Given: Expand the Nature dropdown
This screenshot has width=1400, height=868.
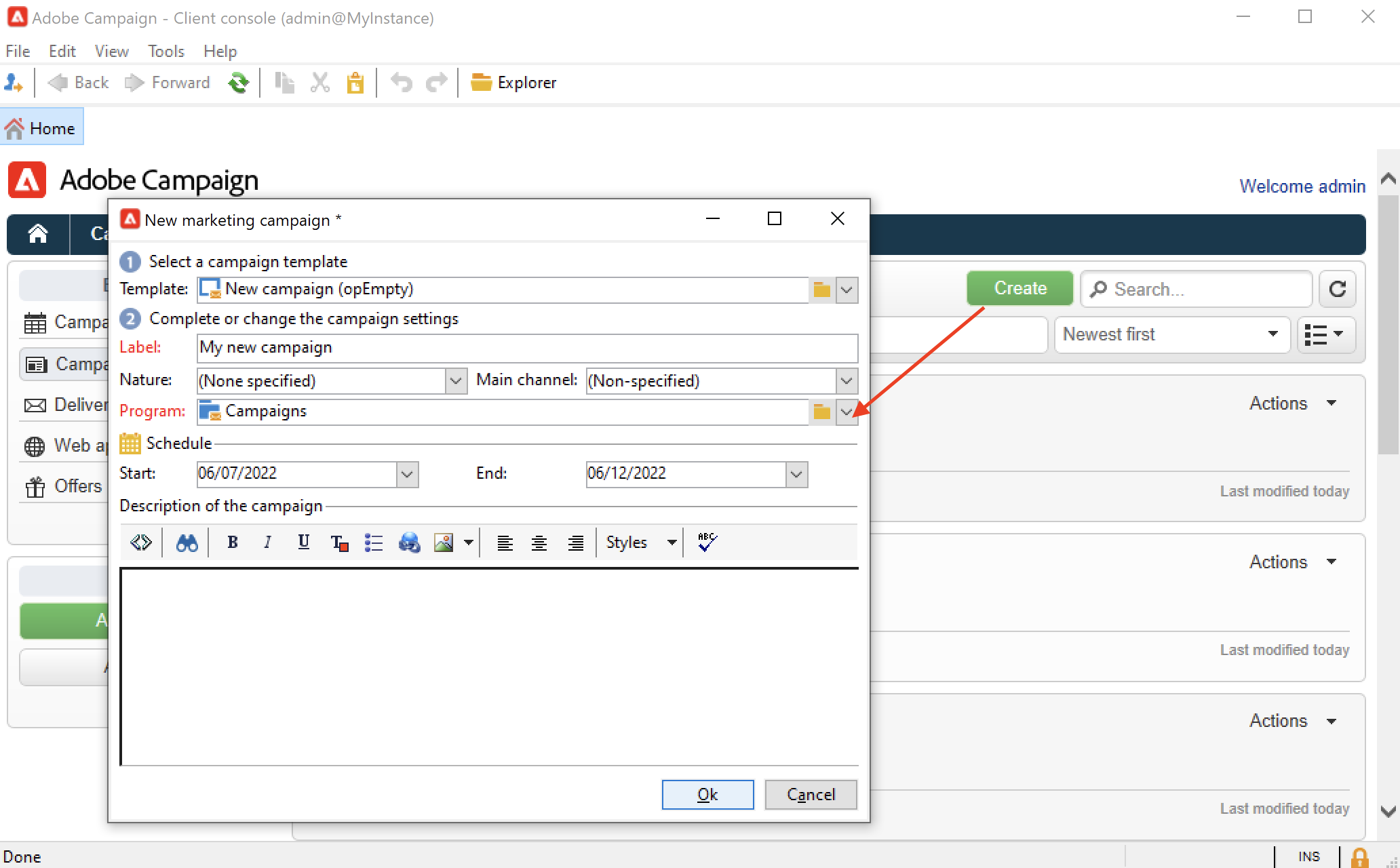Looking at the screenshot, I should pos(456,381).
